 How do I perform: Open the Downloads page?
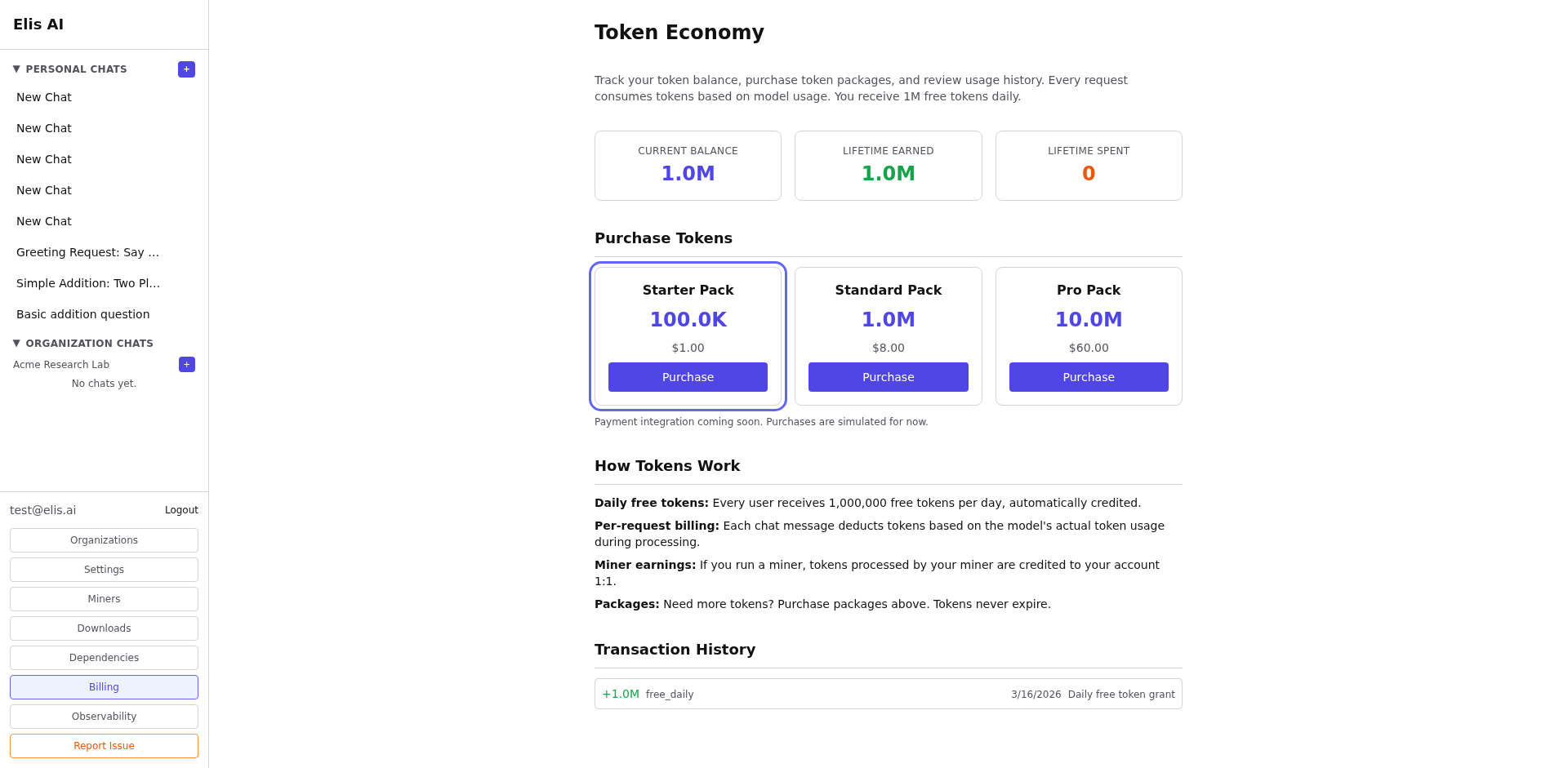coord(104,628)
